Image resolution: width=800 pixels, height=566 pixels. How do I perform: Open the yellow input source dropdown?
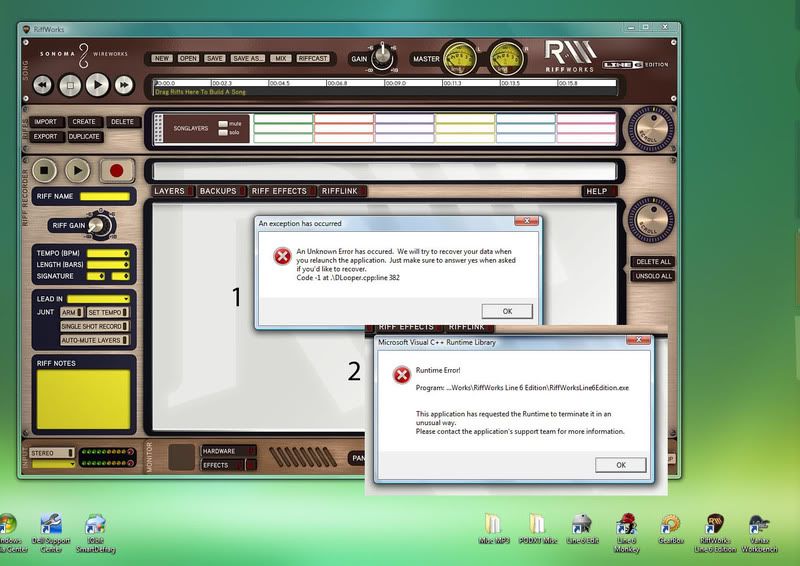(x=53, y=464)
